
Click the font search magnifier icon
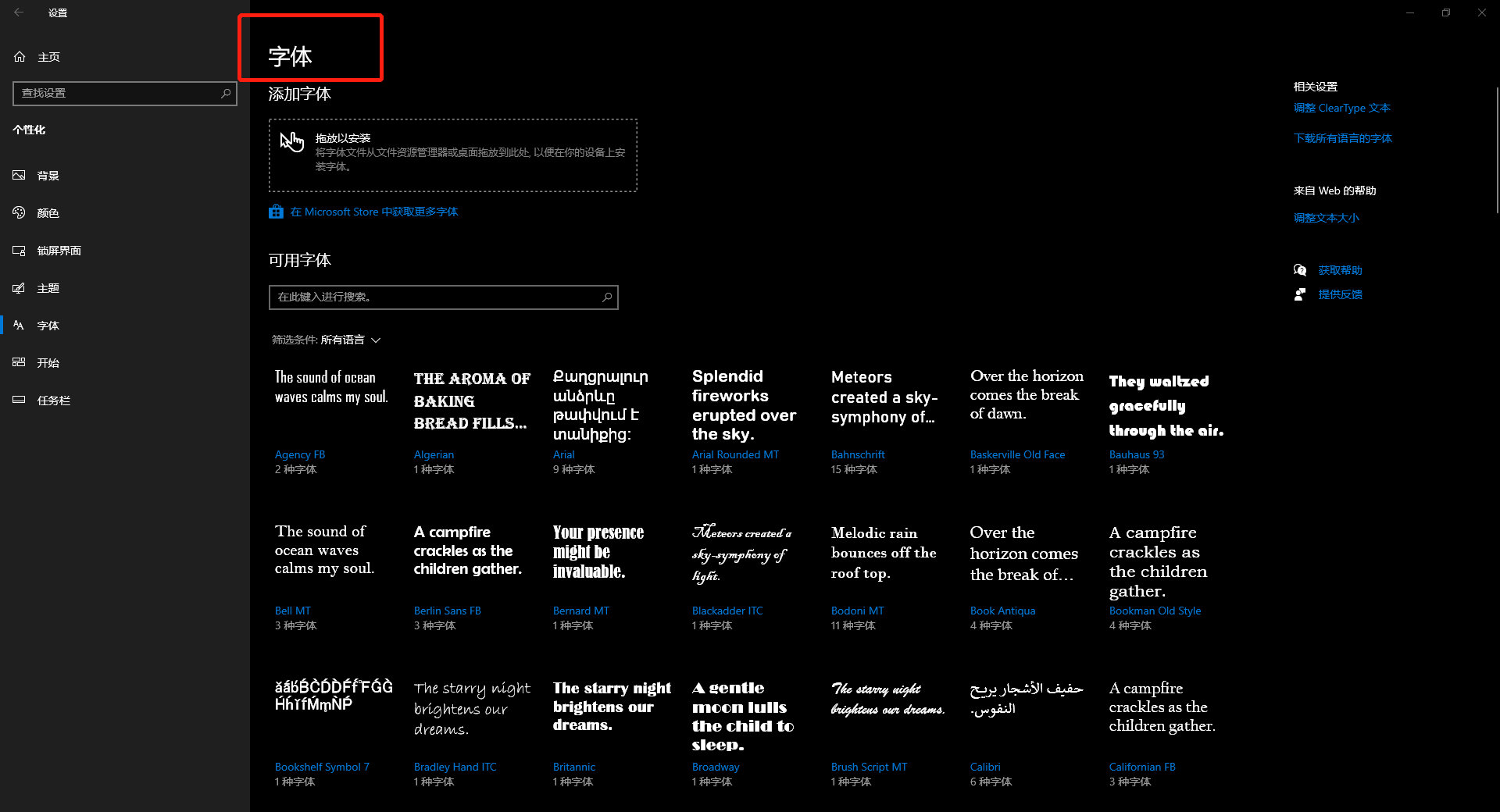pyautogui.click(x=607, y=297)
